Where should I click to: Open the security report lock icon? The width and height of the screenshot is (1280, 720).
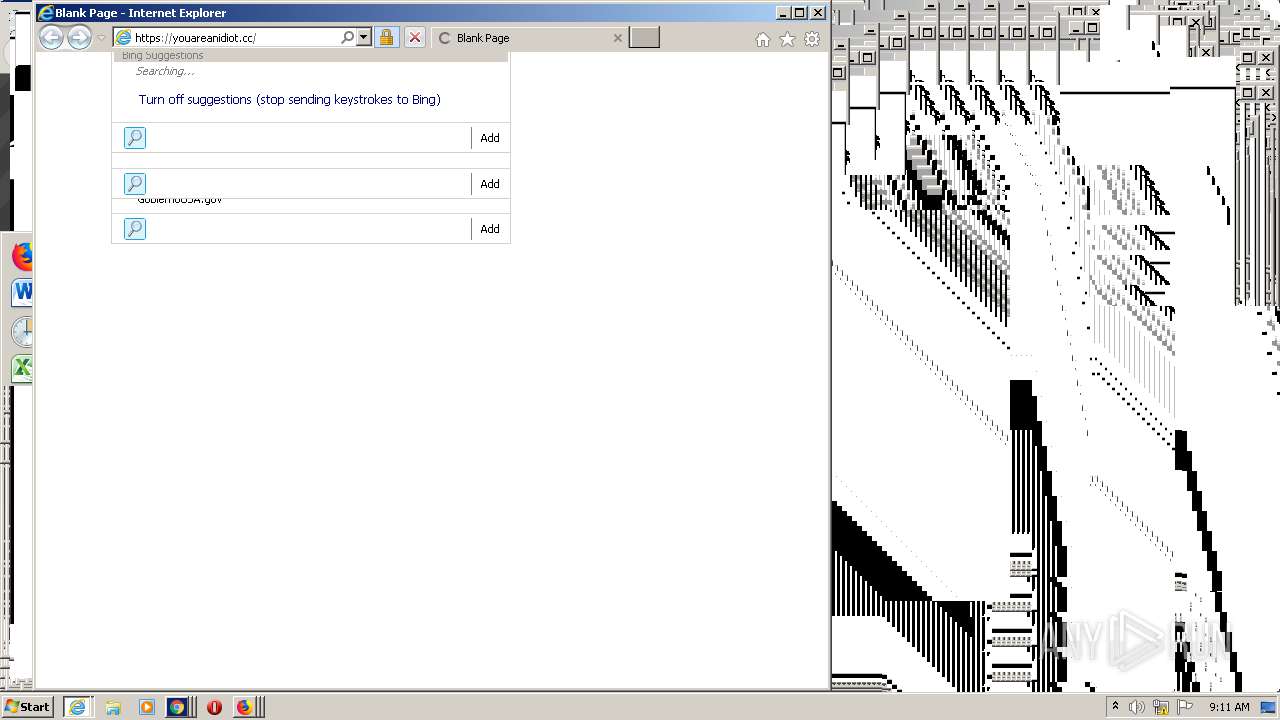point(386,38)
